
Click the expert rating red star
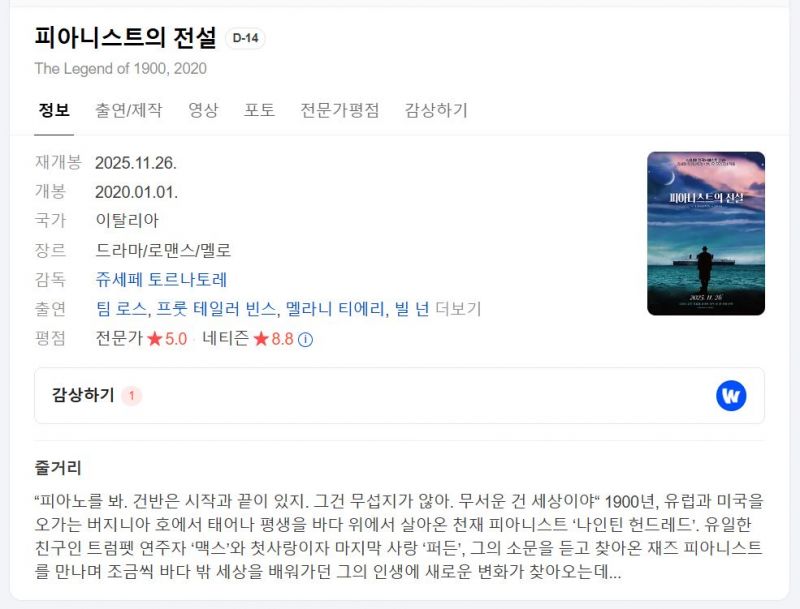pyautogui.click(x=154, y=339)
